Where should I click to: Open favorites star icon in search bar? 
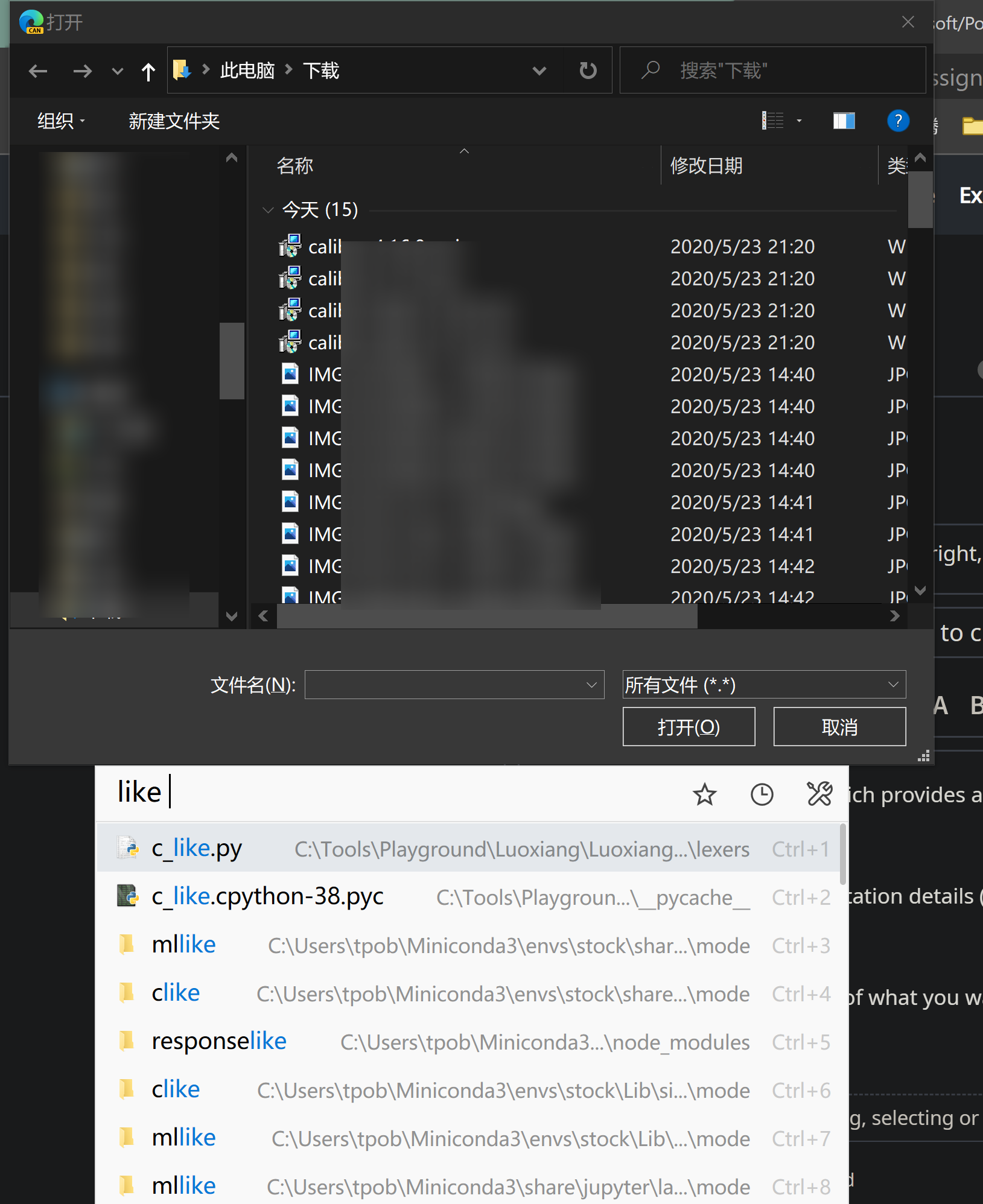click(704, 794)
